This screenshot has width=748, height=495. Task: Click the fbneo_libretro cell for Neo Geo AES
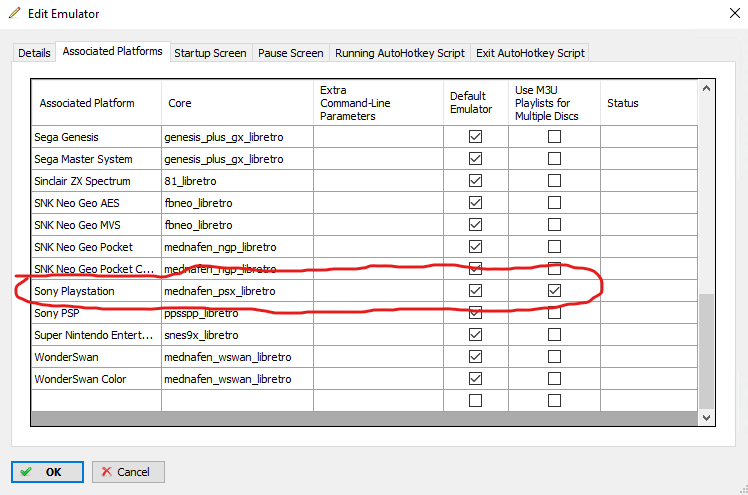(238, 203)
